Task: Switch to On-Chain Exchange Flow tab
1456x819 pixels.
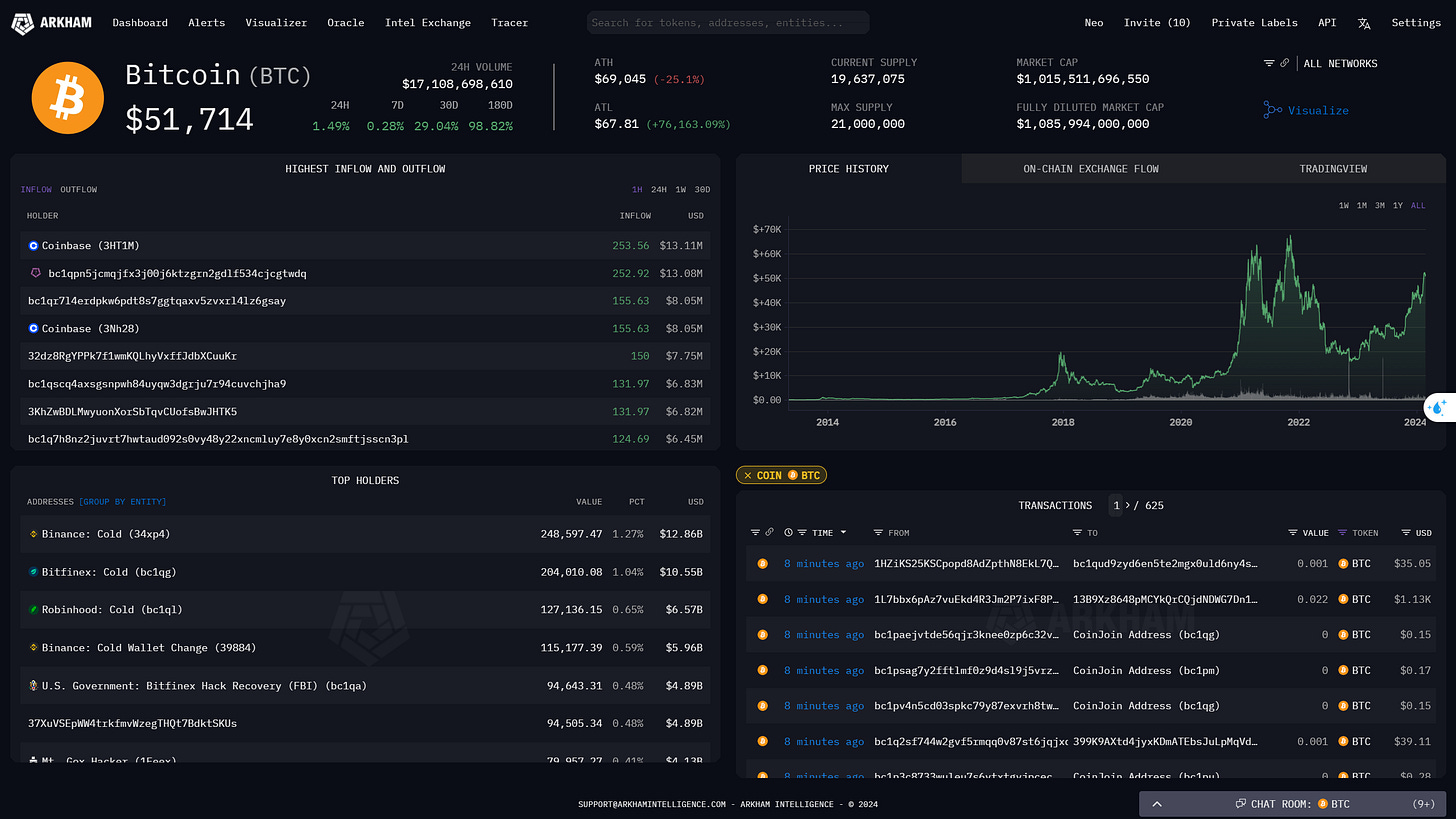Action: tap(1091, 169)
